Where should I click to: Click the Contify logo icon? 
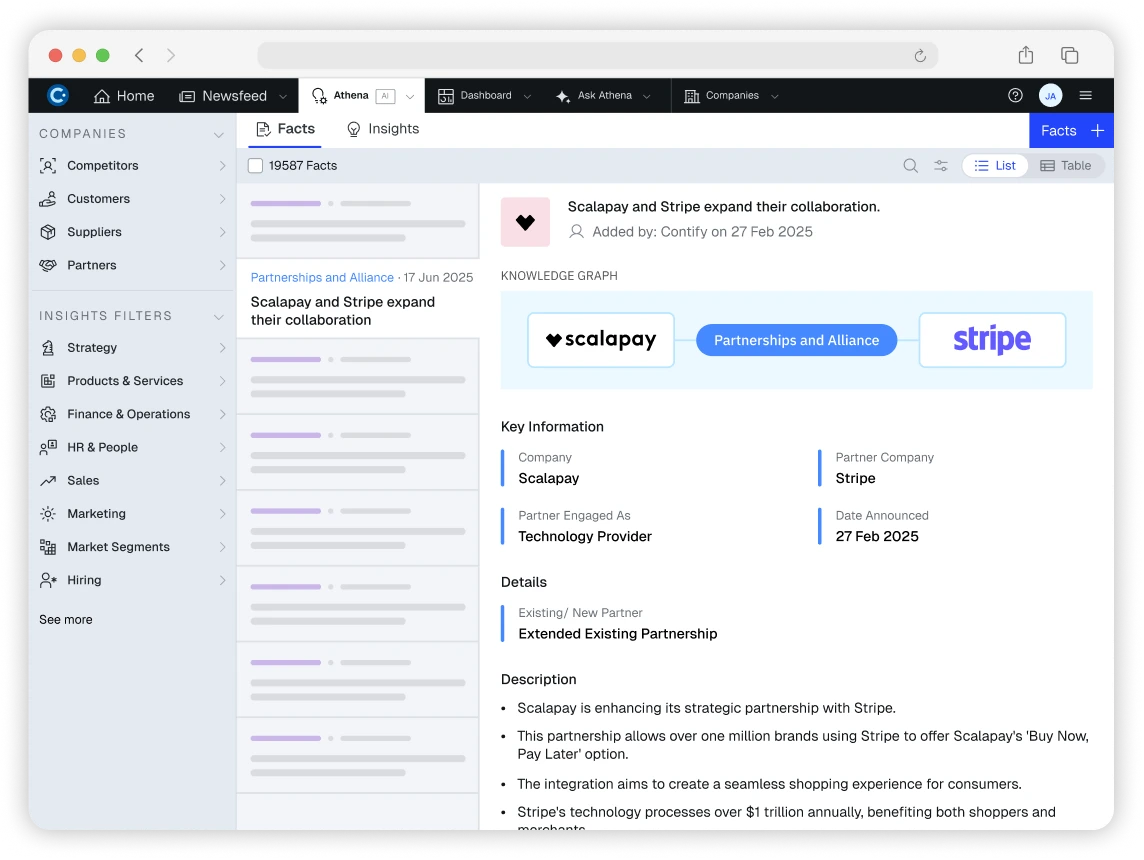(x=58, y=96)
